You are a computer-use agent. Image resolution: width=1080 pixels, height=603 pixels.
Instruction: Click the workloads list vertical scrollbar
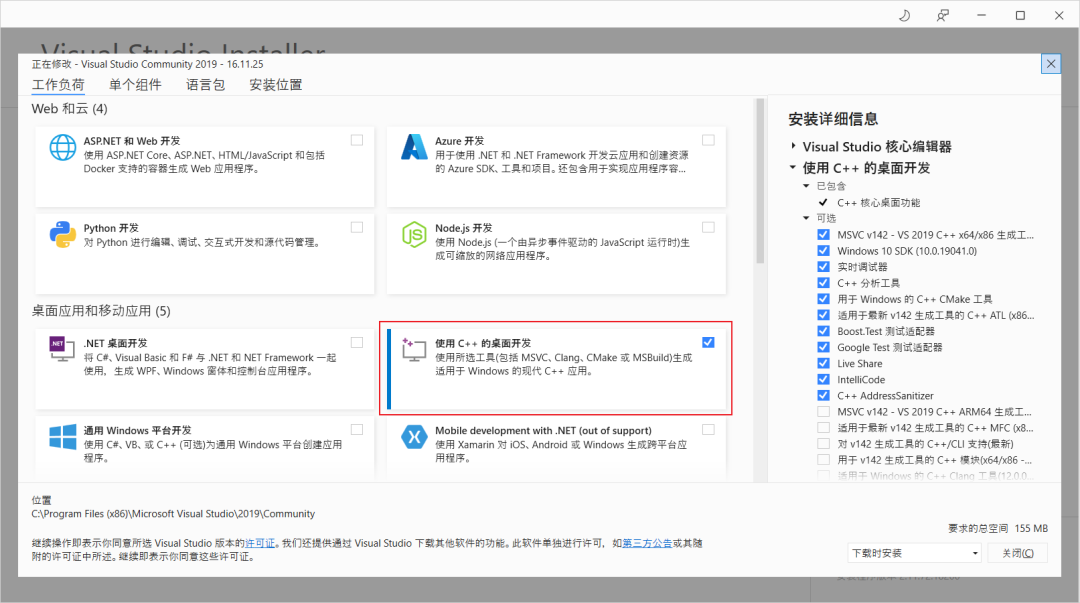pos(760,181)
